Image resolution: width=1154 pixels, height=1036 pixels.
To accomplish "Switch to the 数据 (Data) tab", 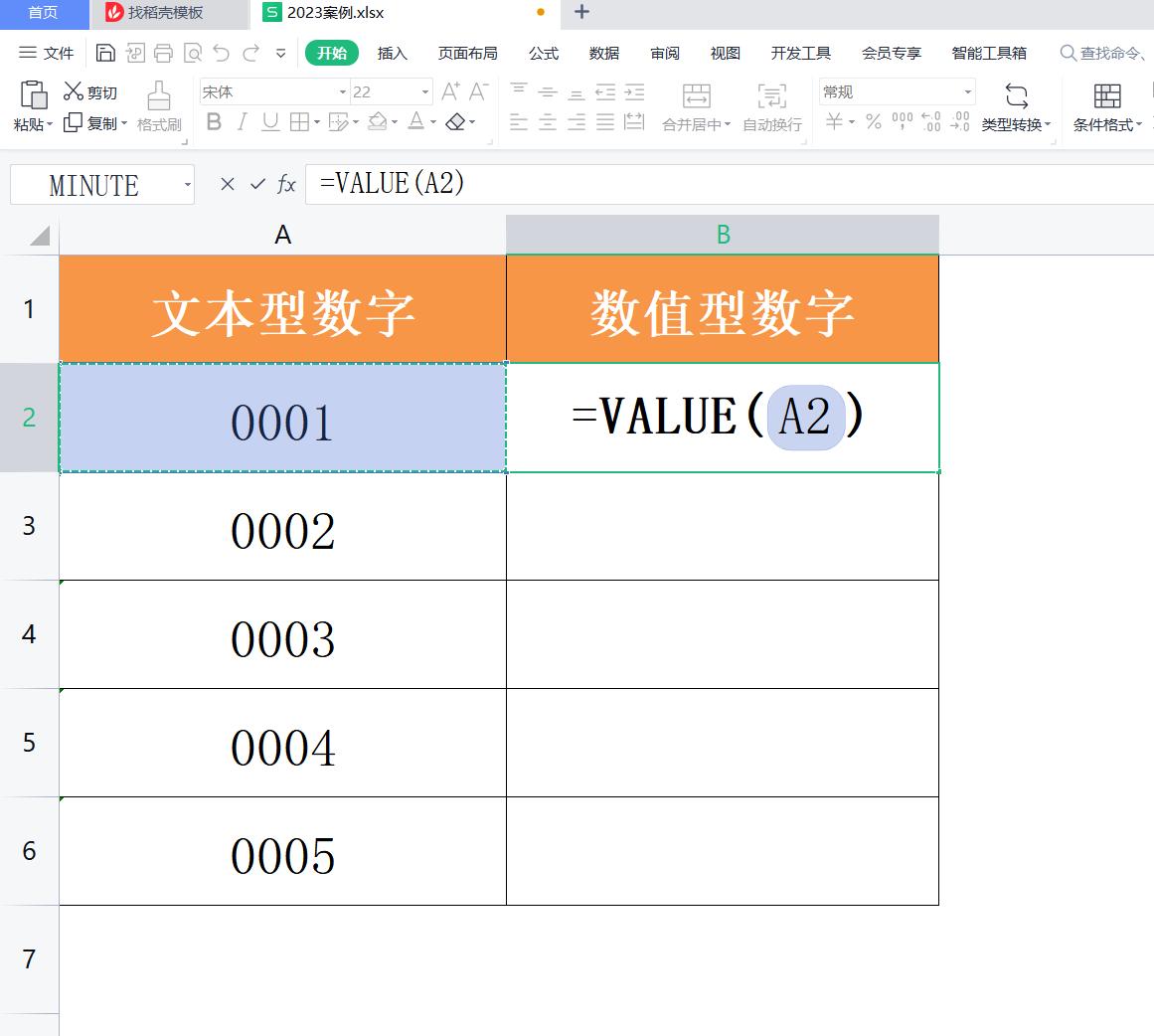I will (604, 53).
